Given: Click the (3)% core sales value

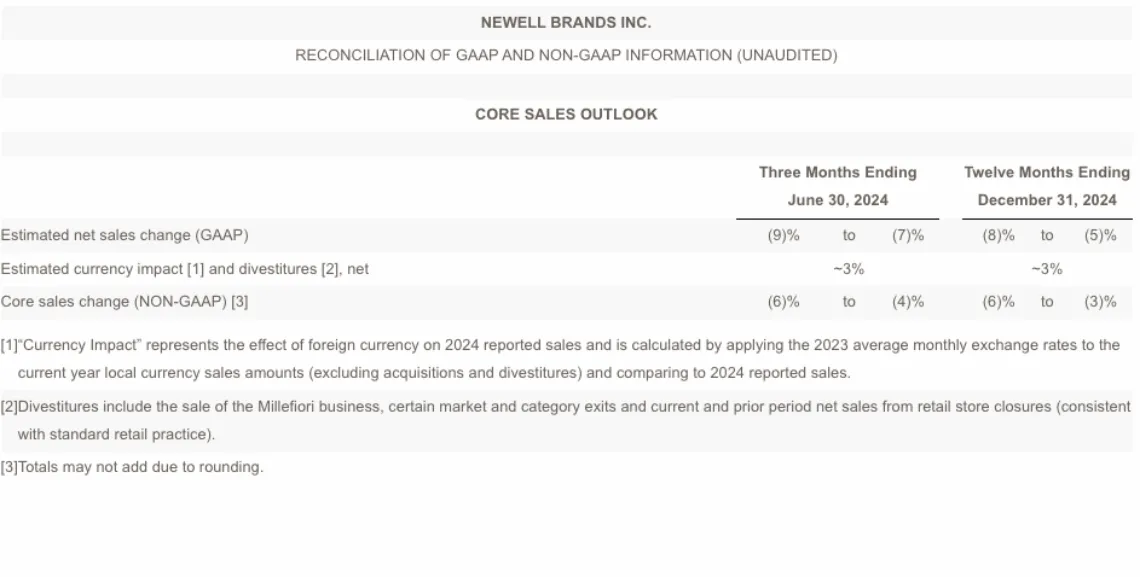Looking at the screenshot, I should pos(1100,302).
